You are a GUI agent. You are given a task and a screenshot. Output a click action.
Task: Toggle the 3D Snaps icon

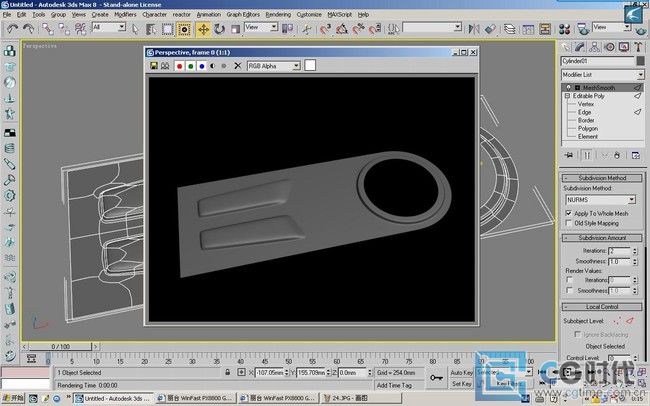tap(325, 29)
